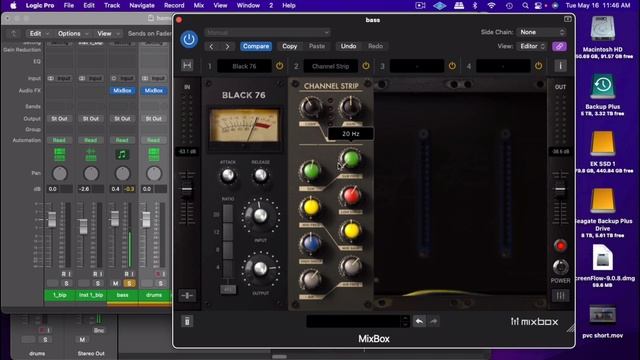Screen dimensions: 640x360
Task: Click the trash icon in MixBox footer
Action: pos(187,321)
